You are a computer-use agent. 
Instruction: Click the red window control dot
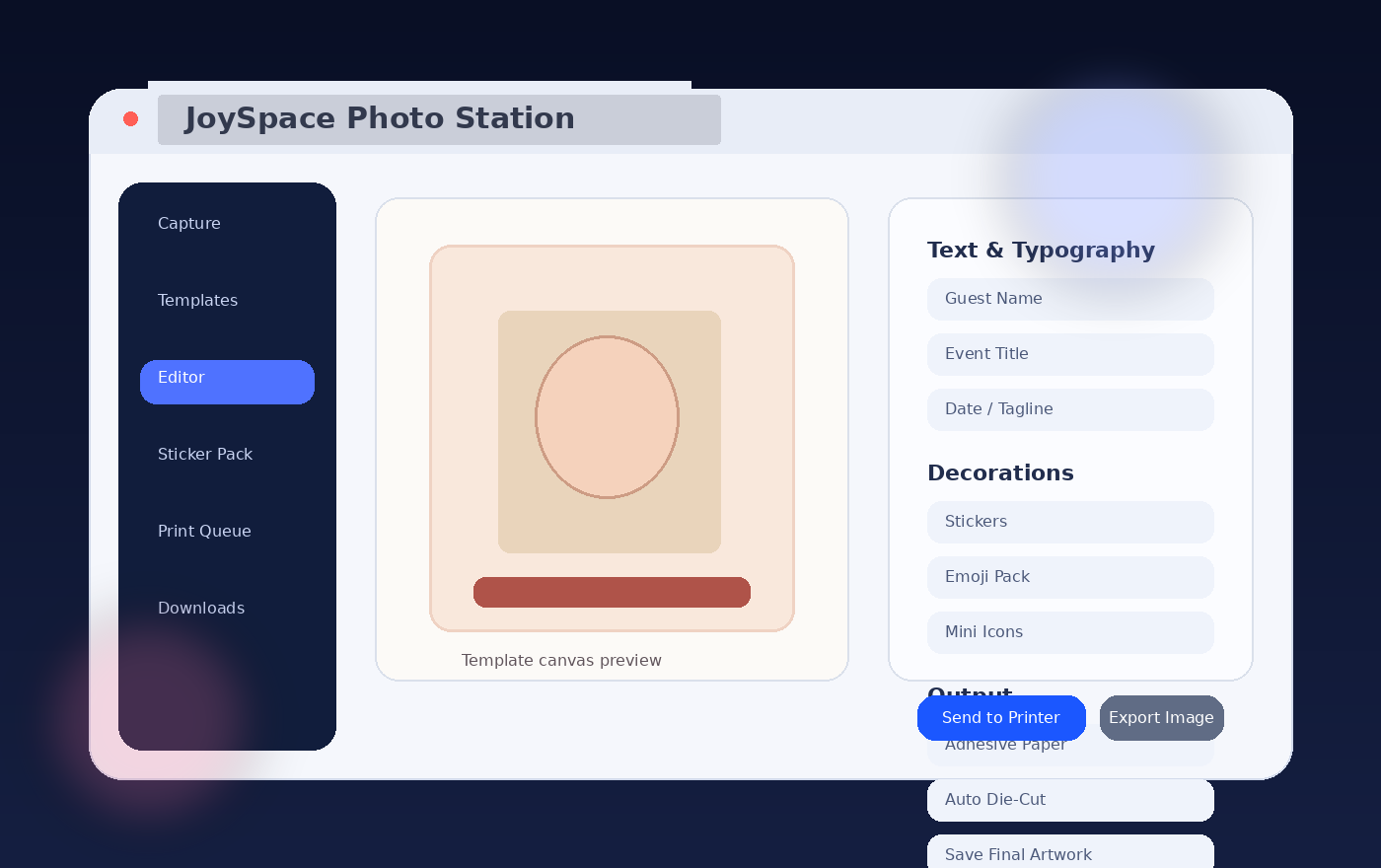(x=130, y=118)
